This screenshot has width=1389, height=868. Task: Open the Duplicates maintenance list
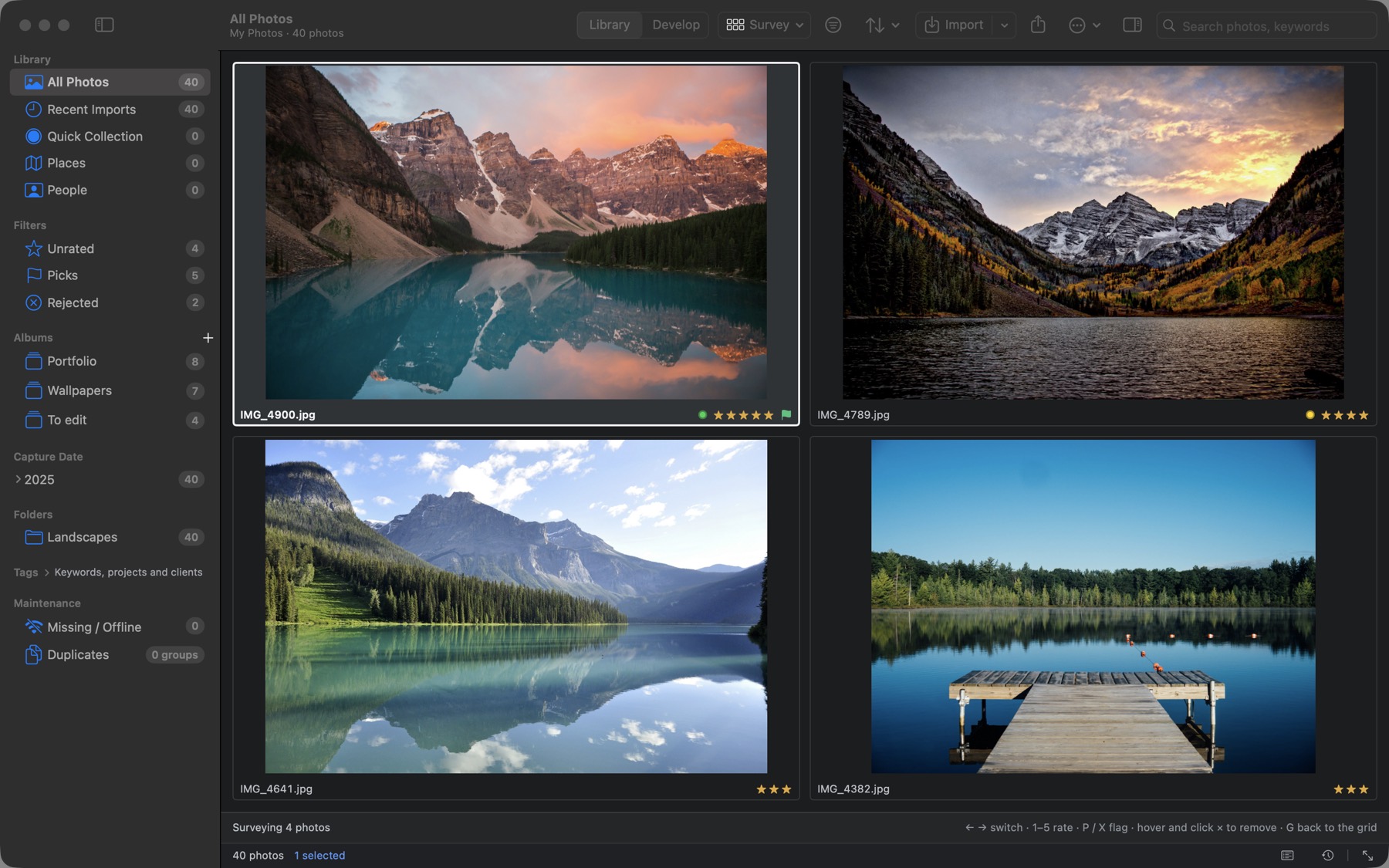coord(110,654)
